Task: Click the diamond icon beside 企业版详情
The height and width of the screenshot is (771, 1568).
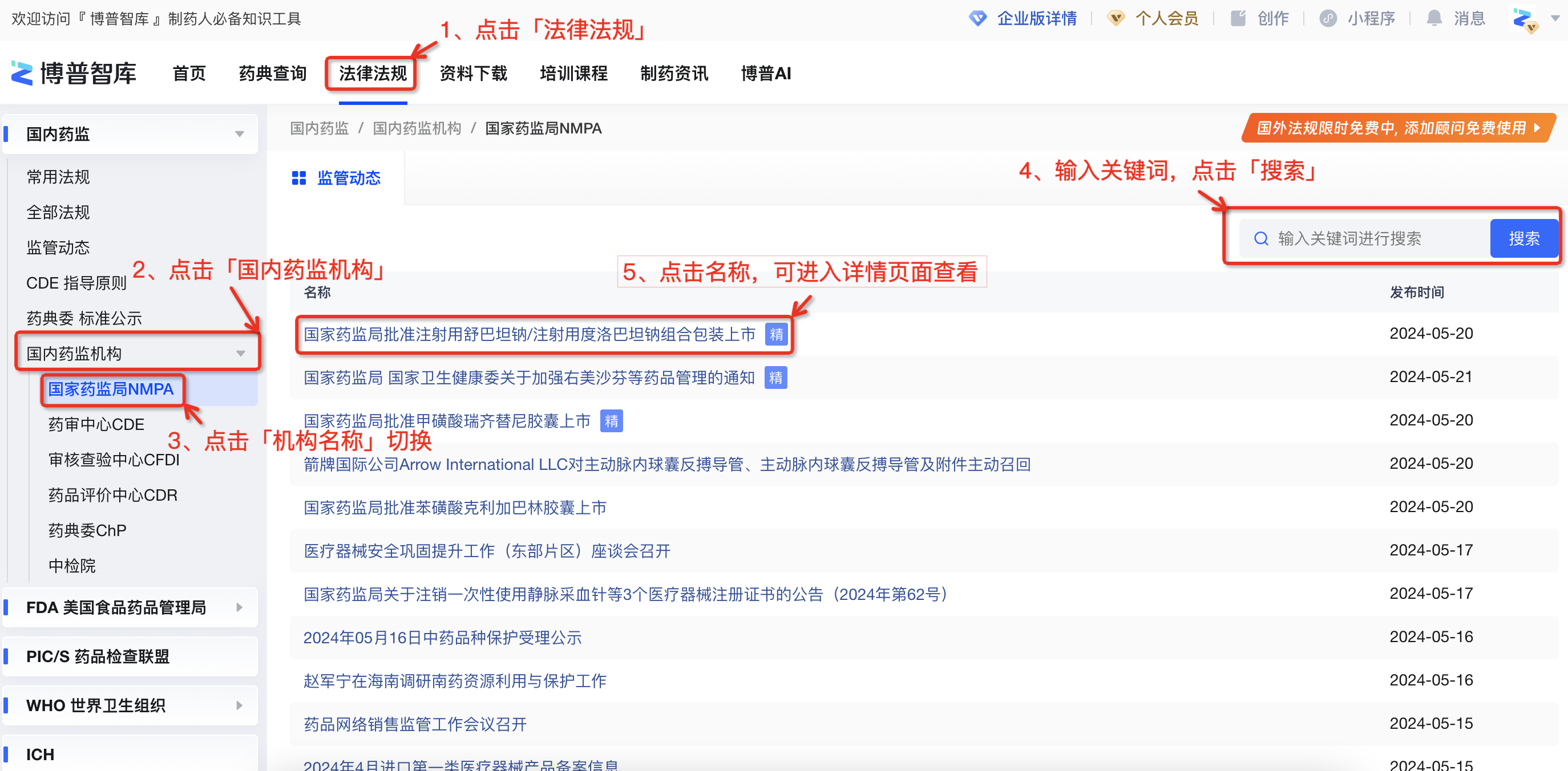Action: 977,18
